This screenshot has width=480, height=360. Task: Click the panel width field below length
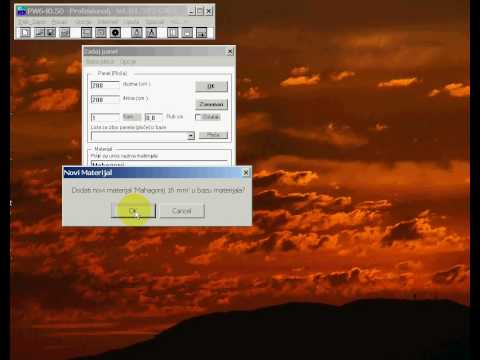[x=105, y=99]
